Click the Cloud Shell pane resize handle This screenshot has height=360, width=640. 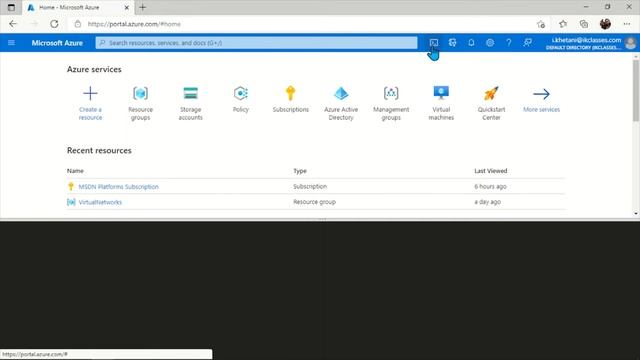322,220
